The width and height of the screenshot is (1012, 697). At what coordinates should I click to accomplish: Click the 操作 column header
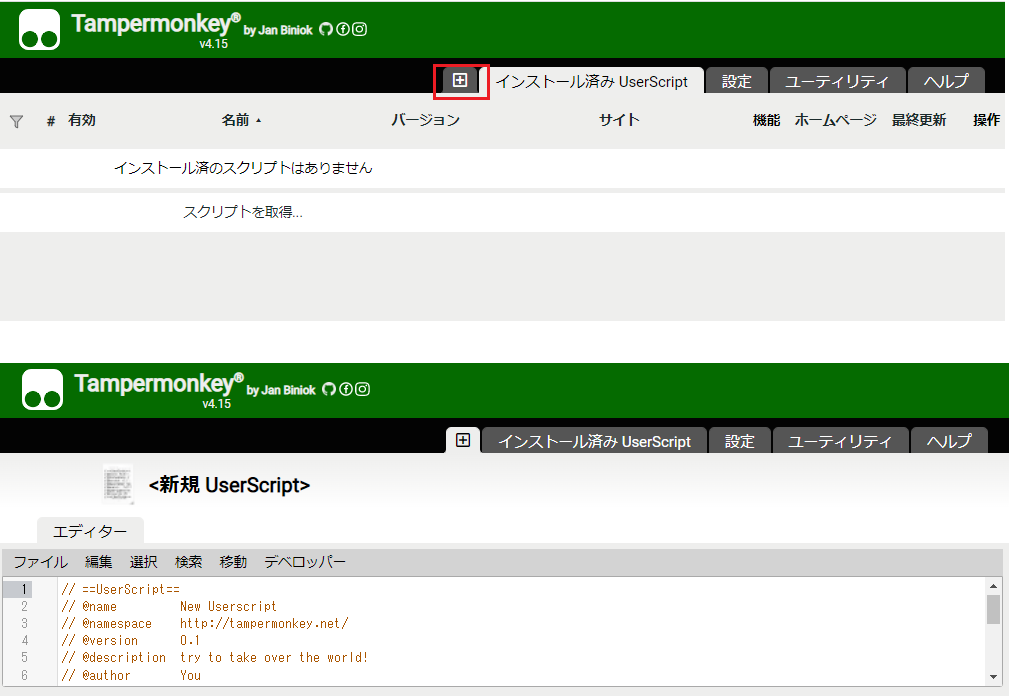(986, 120)
